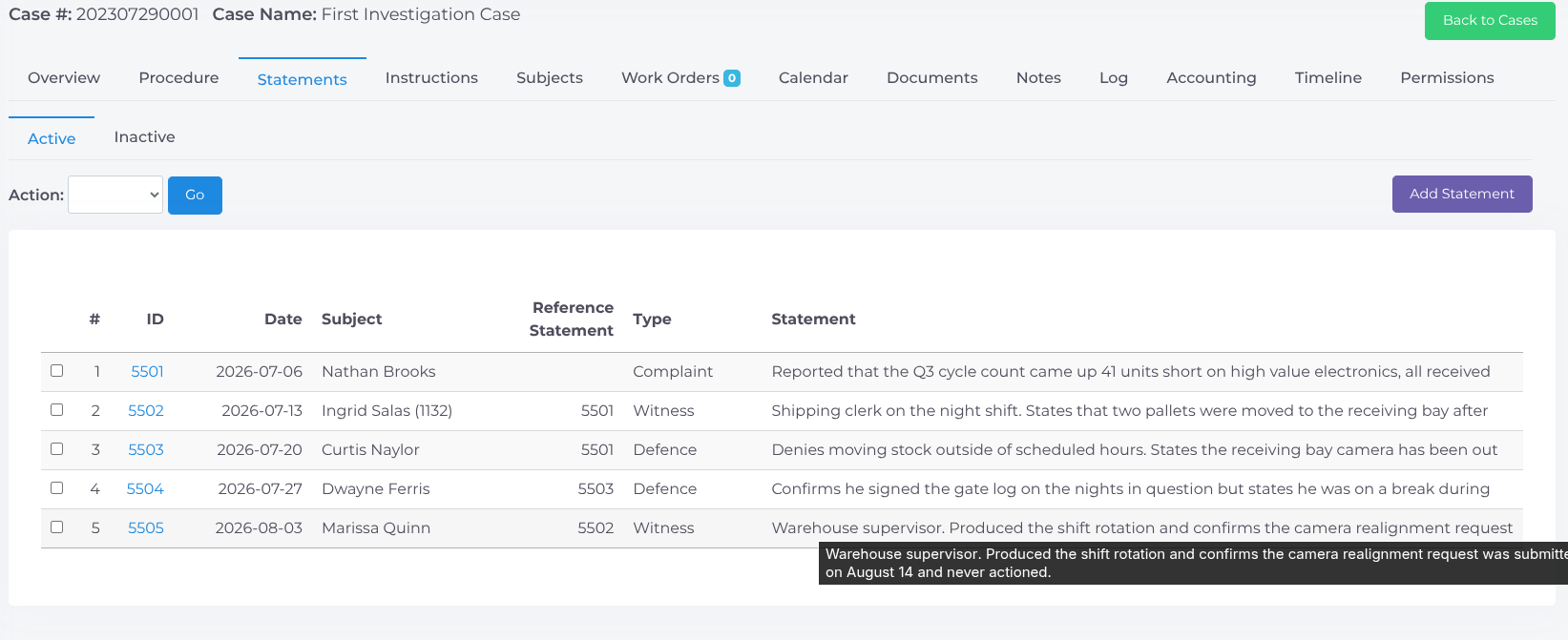Image resolution: width=1568 pixels, height=640 pixels.
Task: Click the case name First Investigation Case
Action: [x=421, y=14]
